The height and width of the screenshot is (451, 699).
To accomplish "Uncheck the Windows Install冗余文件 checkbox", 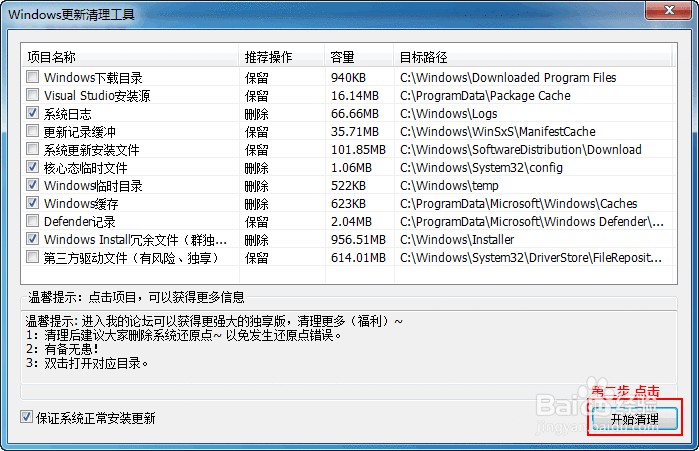I will 32,238.
